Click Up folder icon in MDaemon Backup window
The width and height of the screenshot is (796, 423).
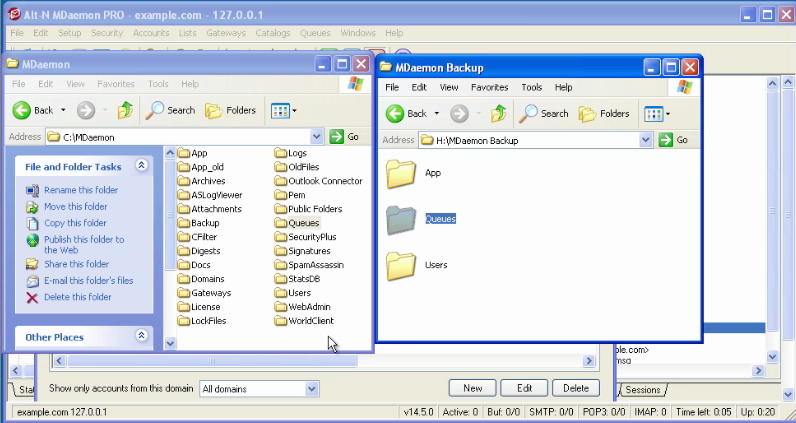tap(499, 113)
